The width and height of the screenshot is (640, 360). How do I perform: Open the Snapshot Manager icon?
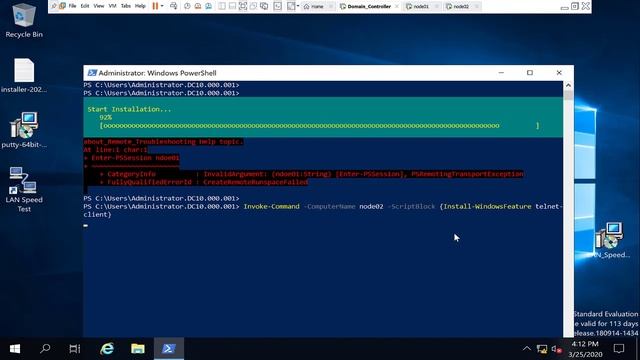(x=208, y=6)
